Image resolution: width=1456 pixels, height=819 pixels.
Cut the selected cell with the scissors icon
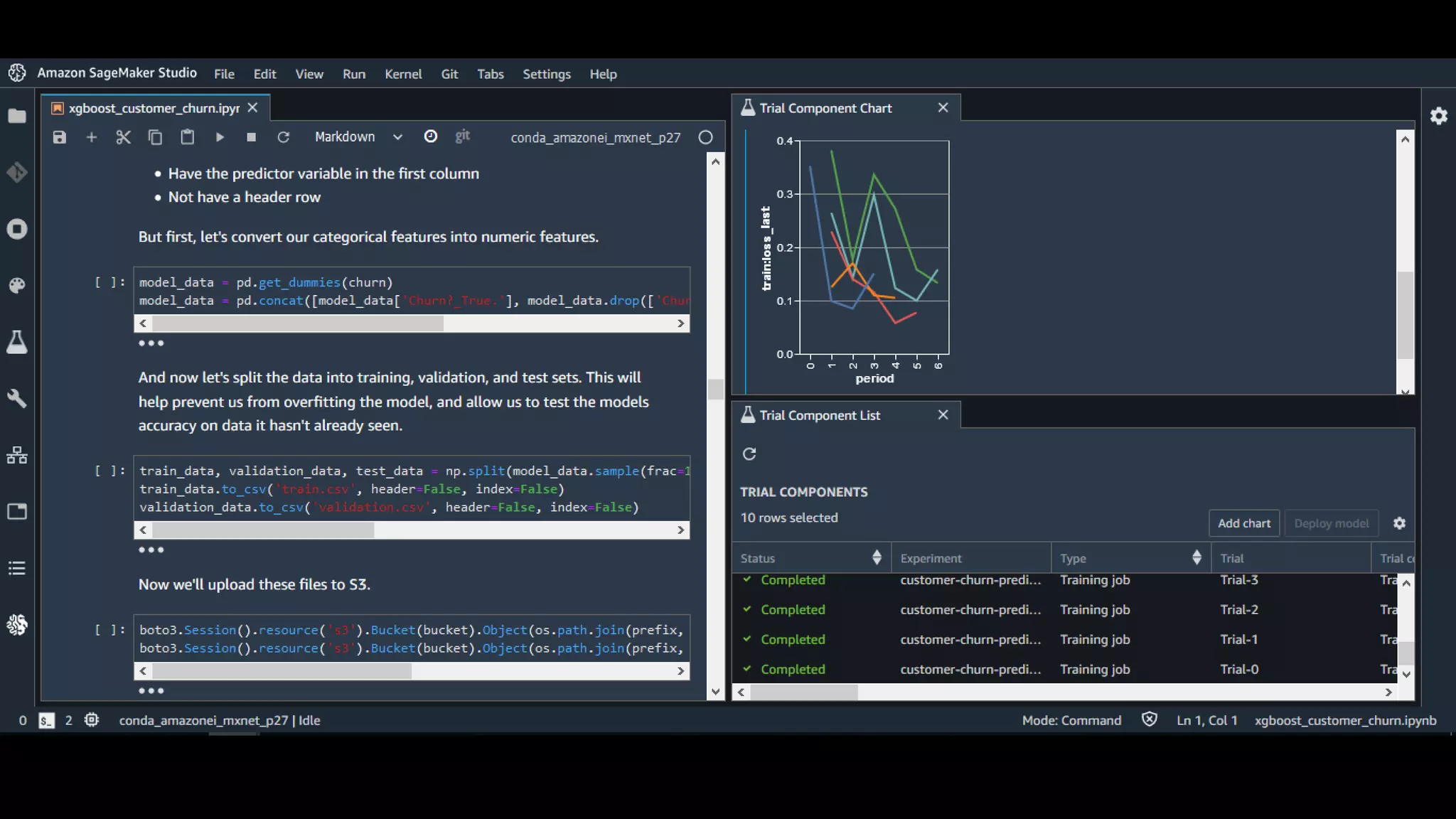point(123,137)
